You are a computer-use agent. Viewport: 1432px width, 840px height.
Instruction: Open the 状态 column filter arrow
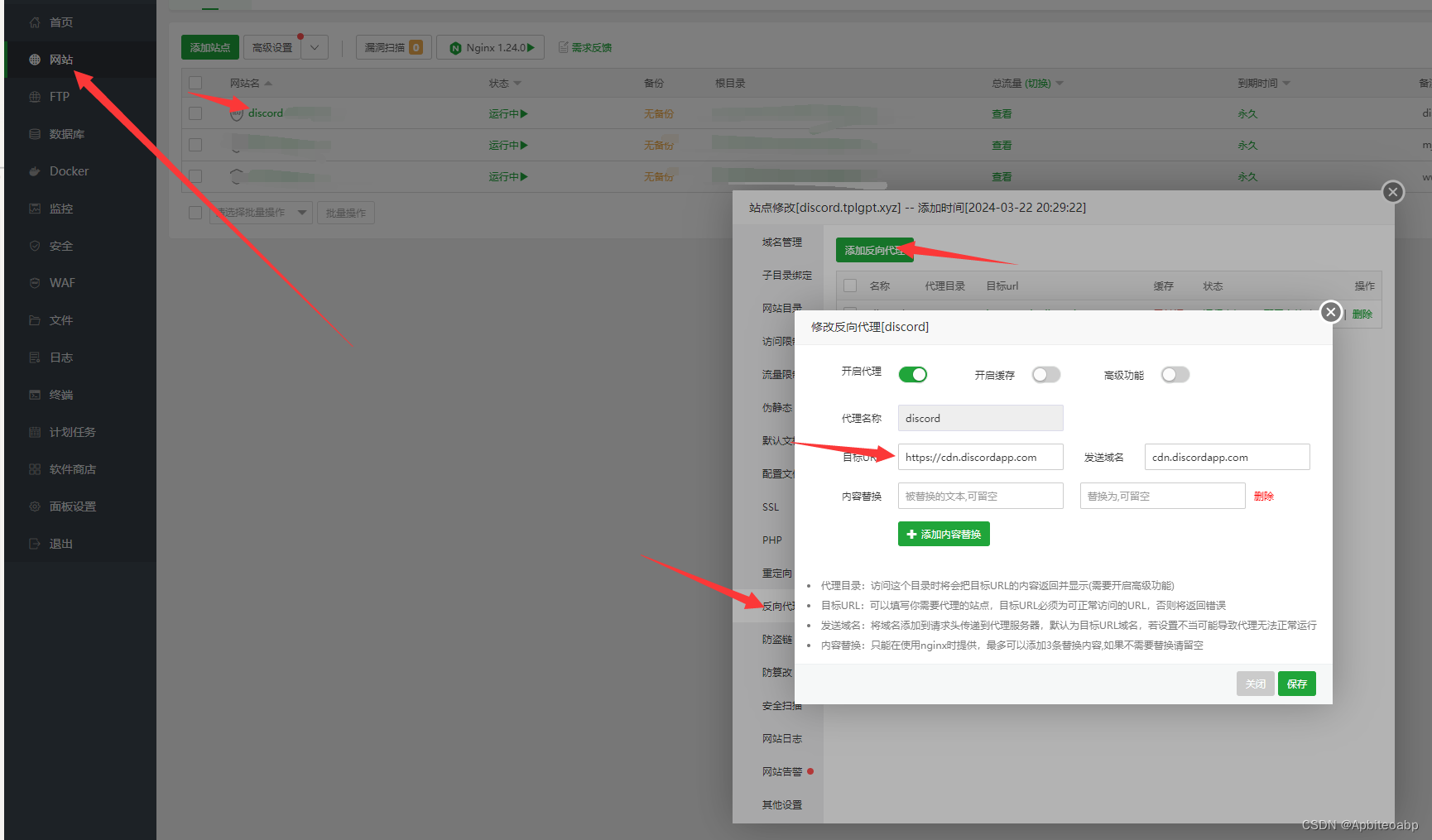(517, 84)
